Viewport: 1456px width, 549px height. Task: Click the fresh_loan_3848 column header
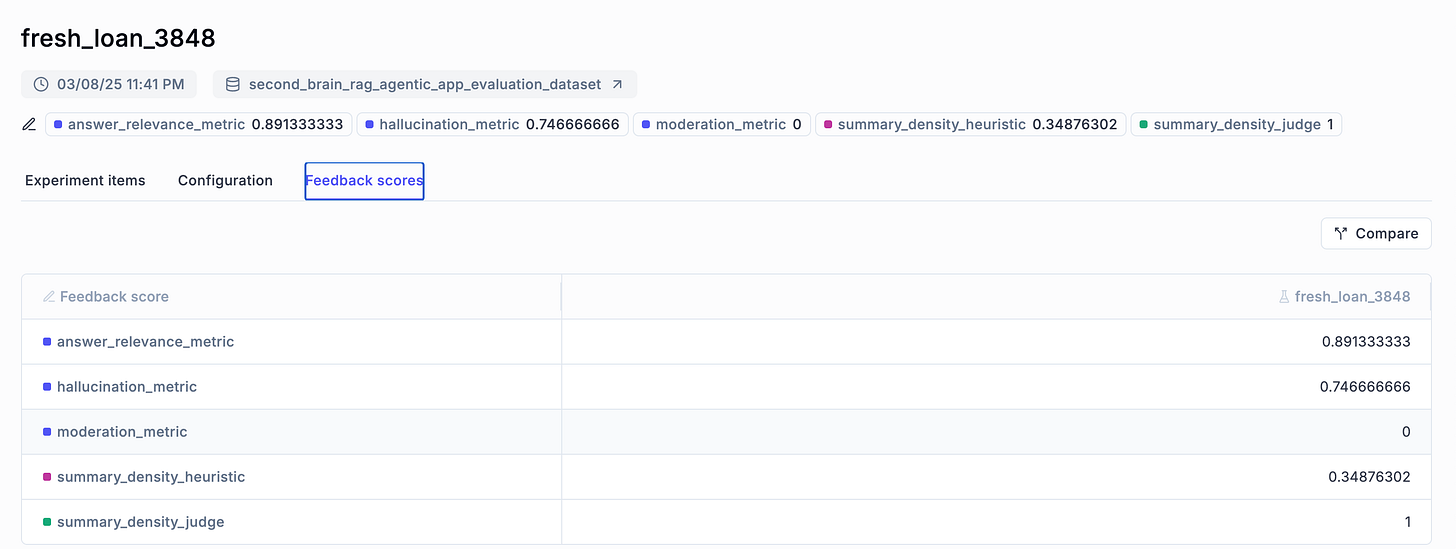coord(997,297)
